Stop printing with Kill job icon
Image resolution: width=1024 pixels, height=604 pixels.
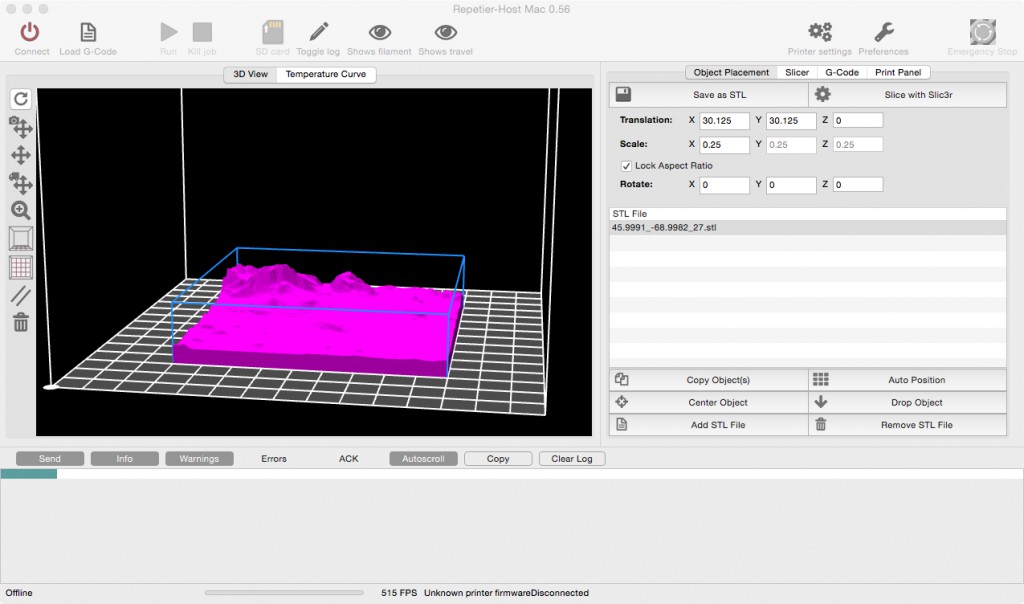(x=202, y=32)
